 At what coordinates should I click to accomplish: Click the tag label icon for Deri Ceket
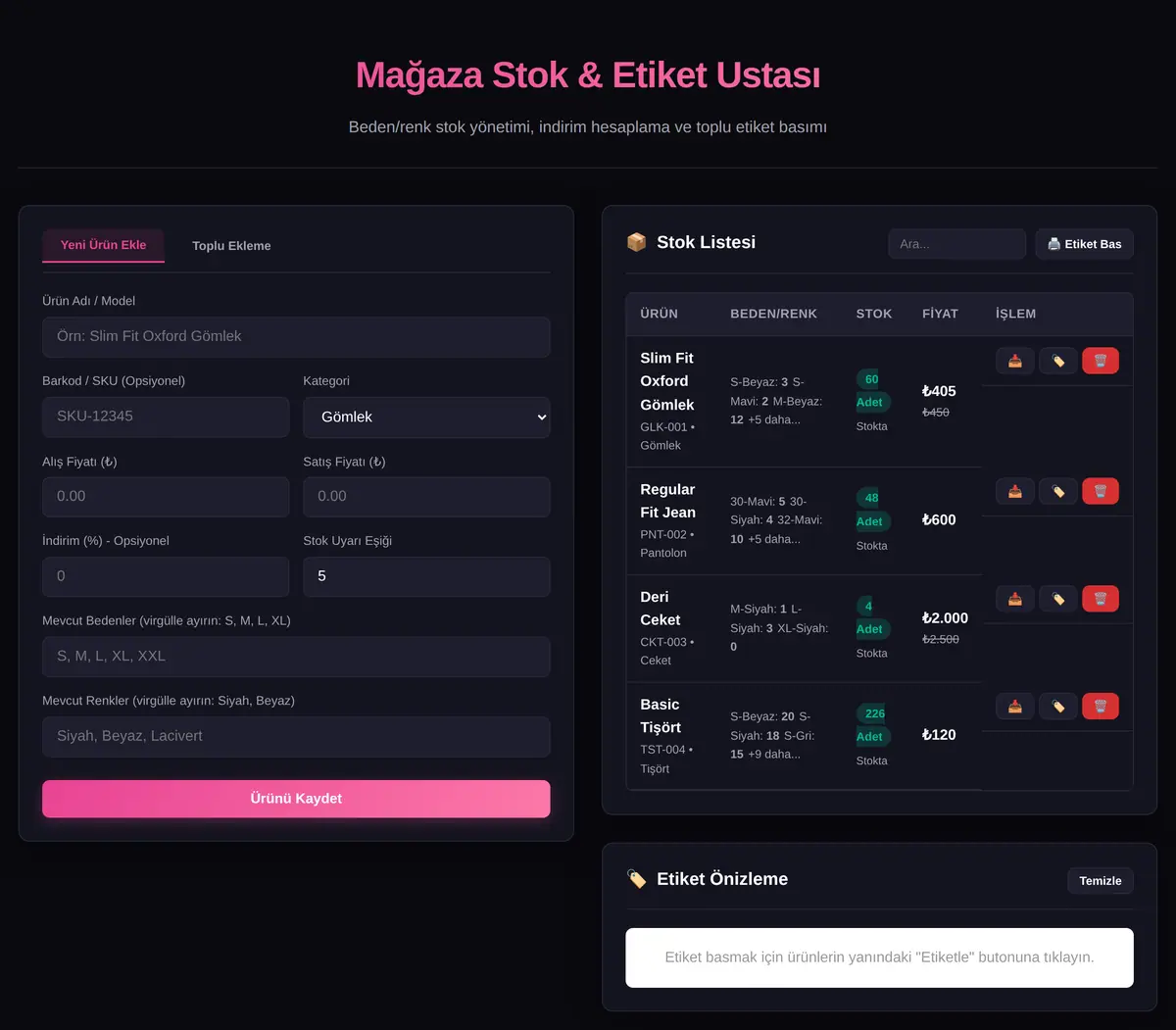pos(1058,599)
